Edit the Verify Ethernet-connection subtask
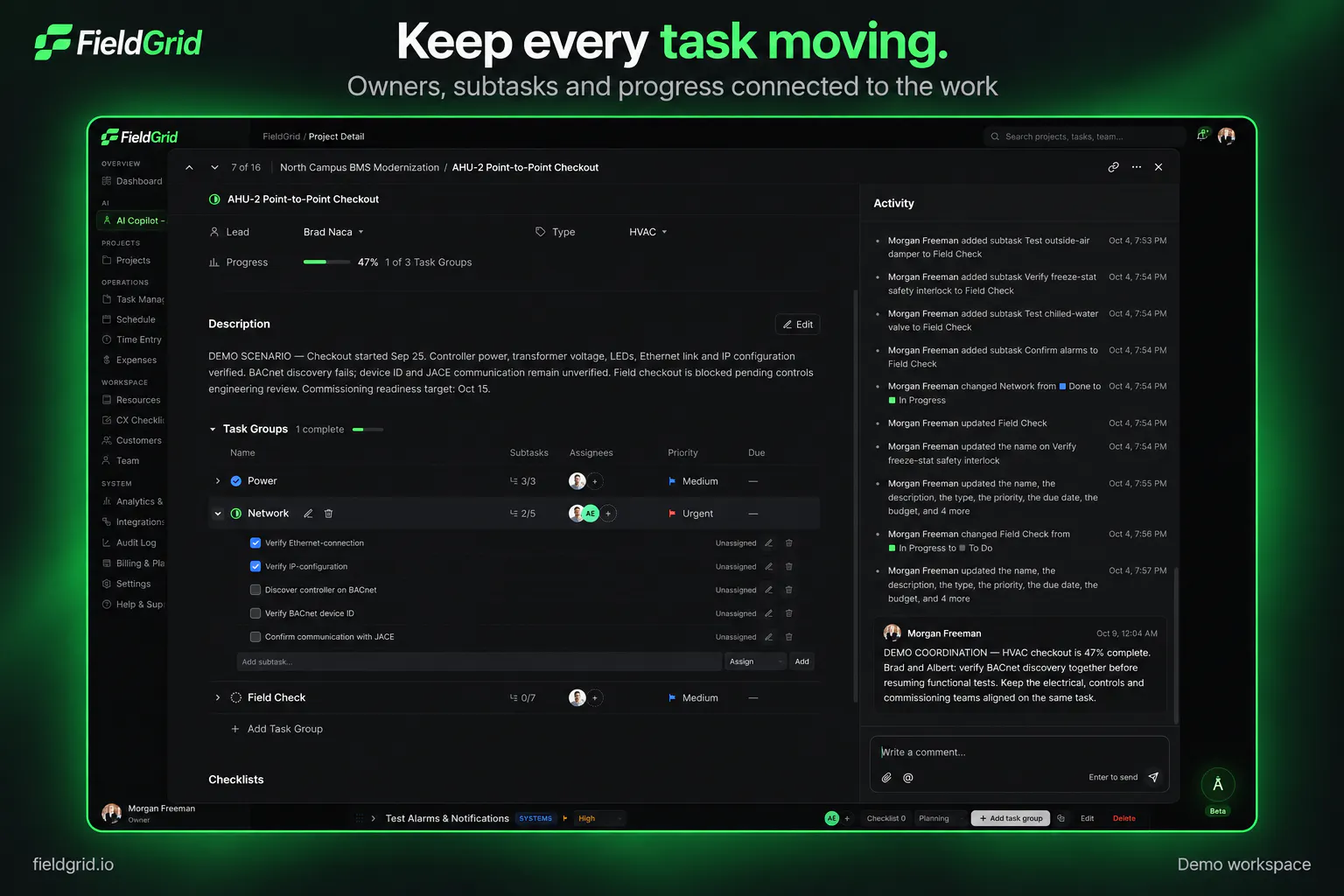The width and height of the screenshot is (1344, 896). pyautogui.click(x=768, y=543)
